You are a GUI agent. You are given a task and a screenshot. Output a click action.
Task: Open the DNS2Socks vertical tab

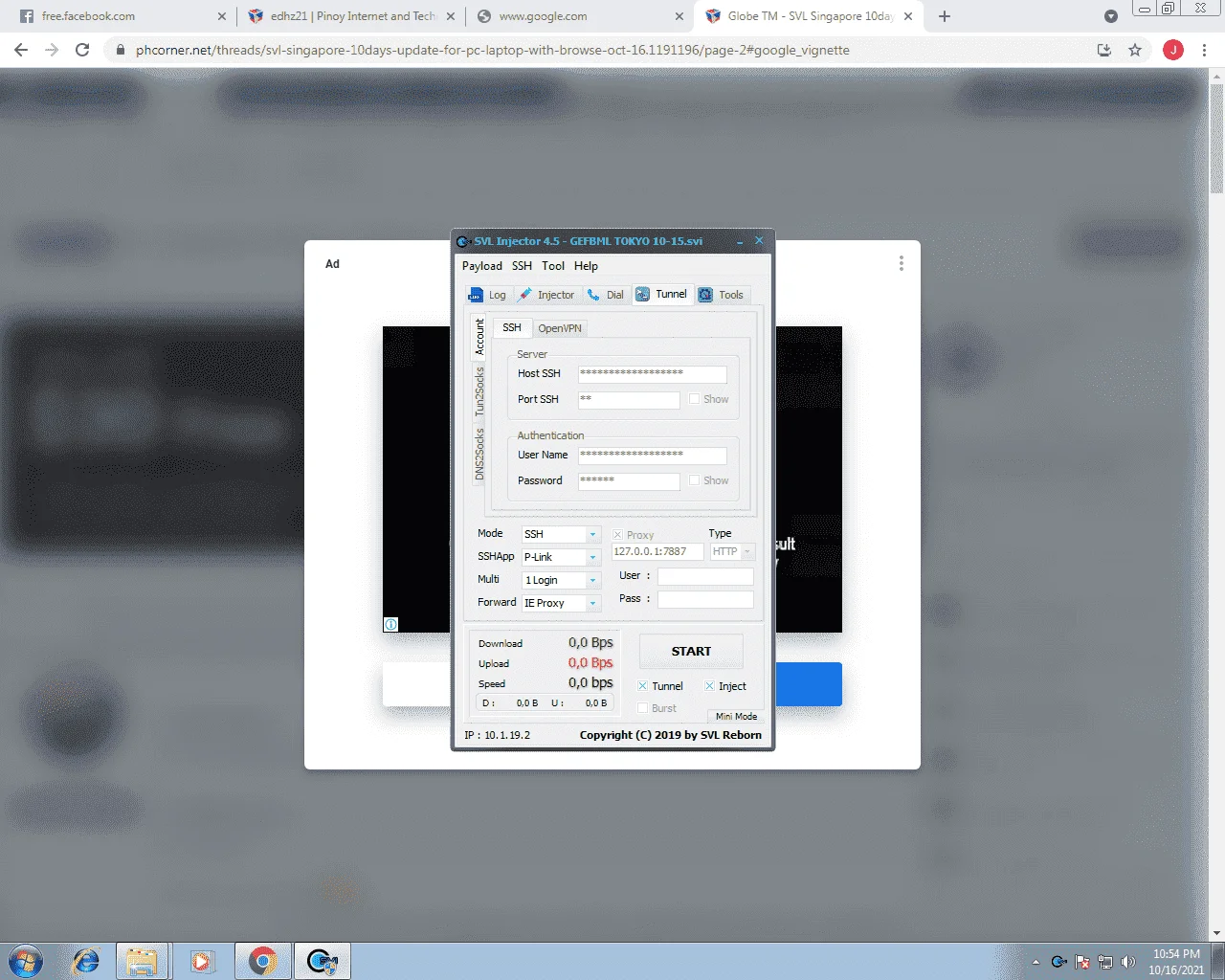click(x=480, y=454)
